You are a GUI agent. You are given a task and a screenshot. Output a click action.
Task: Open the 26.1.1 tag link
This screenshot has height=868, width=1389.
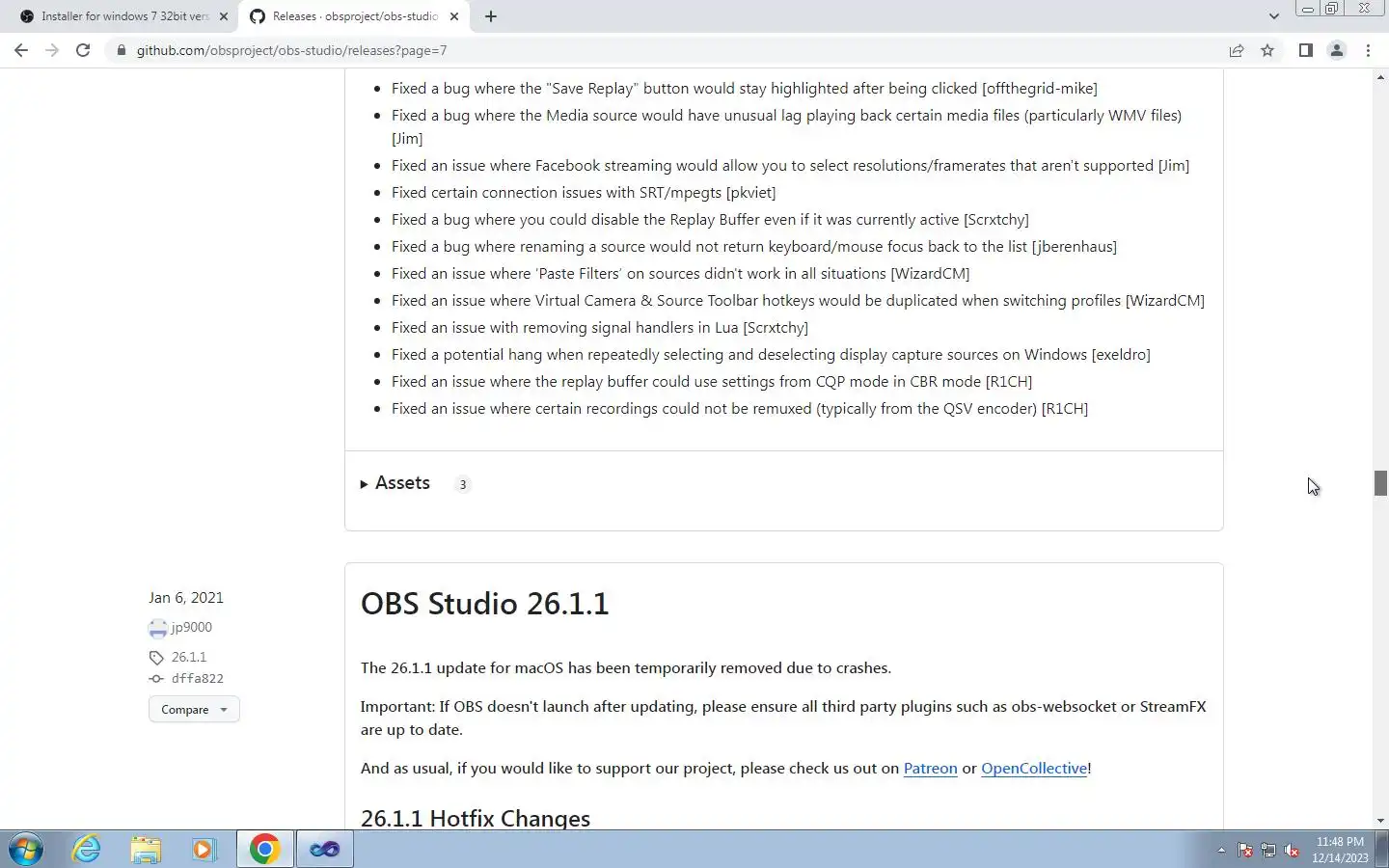(x=189, y=657)
